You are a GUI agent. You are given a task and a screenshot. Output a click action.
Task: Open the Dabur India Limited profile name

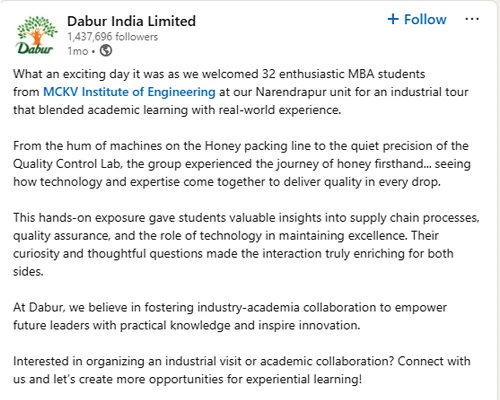click(x=131, y=21)
